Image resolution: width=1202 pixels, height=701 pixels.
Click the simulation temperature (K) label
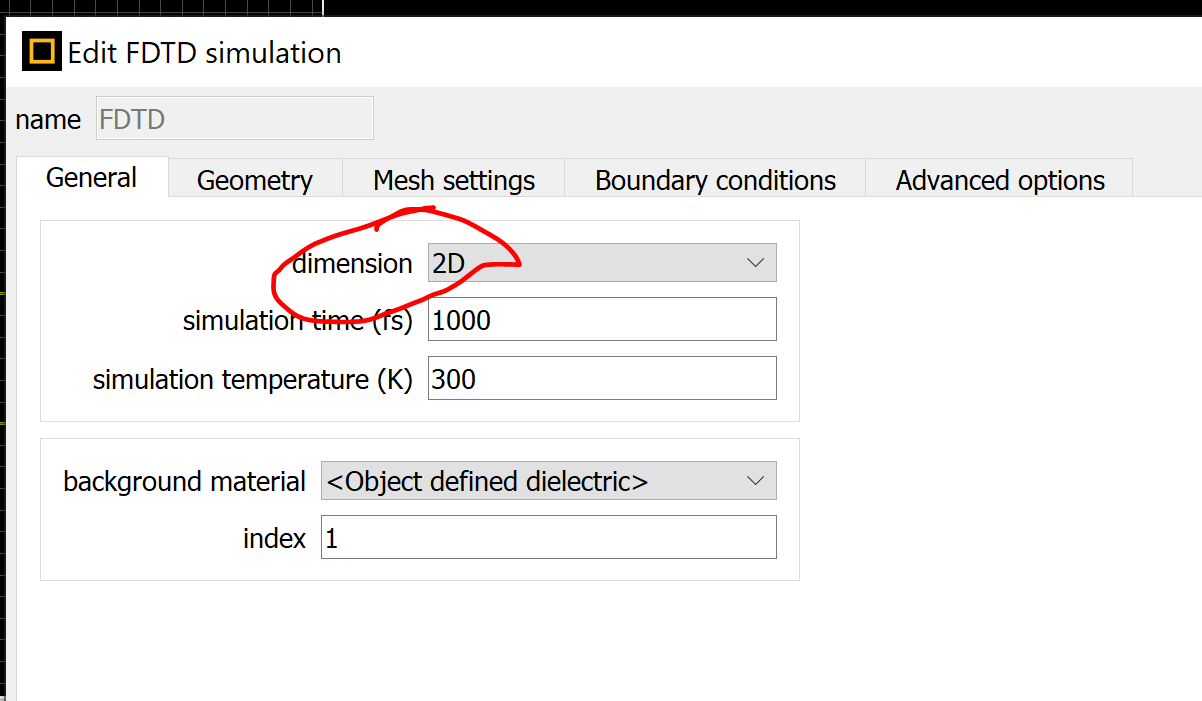253,380
